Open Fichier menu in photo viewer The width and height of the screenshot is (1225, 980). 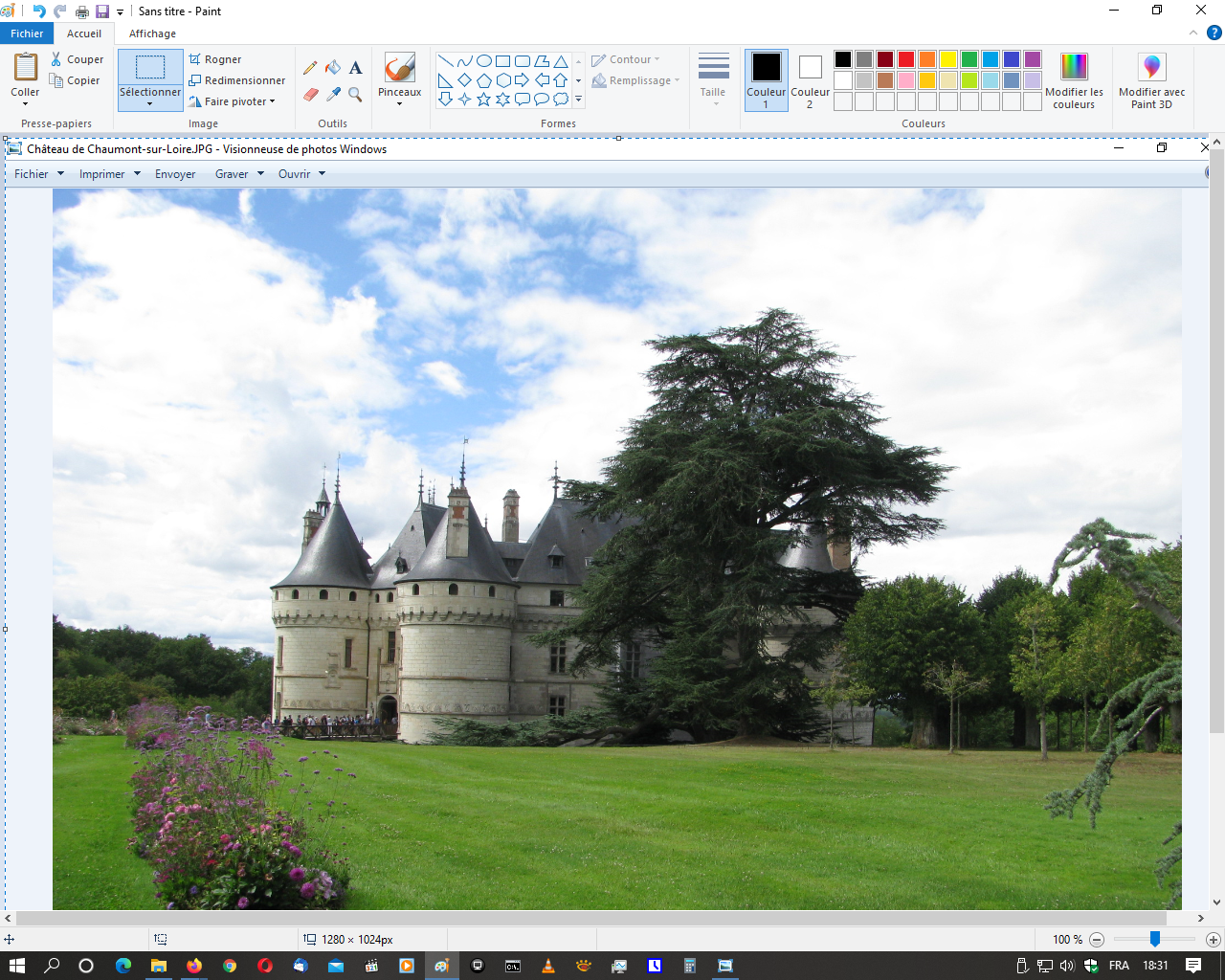point(39,174)
